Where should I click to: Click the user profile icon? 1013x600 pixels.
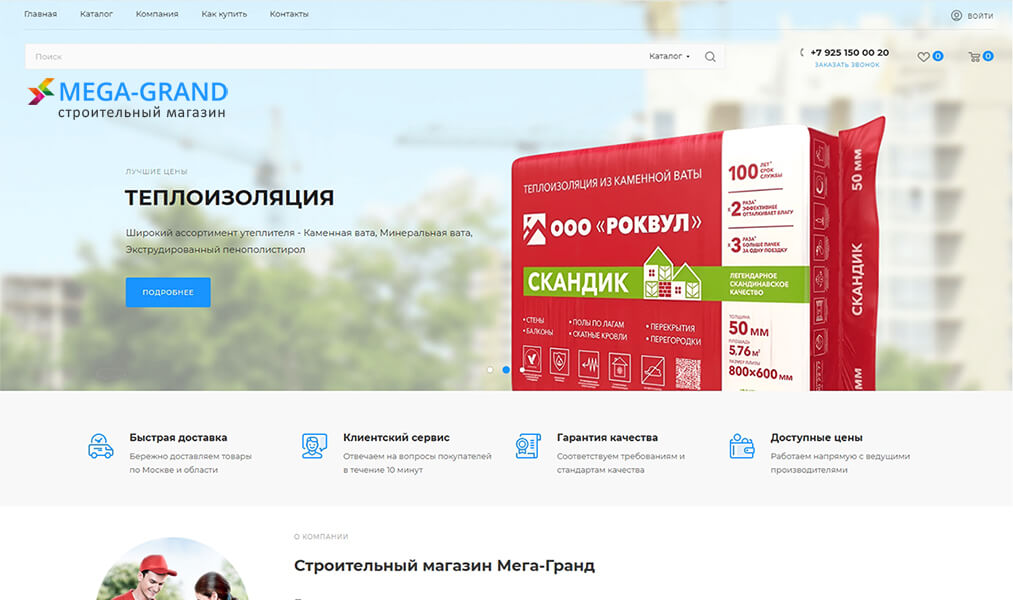pos(956,15)
